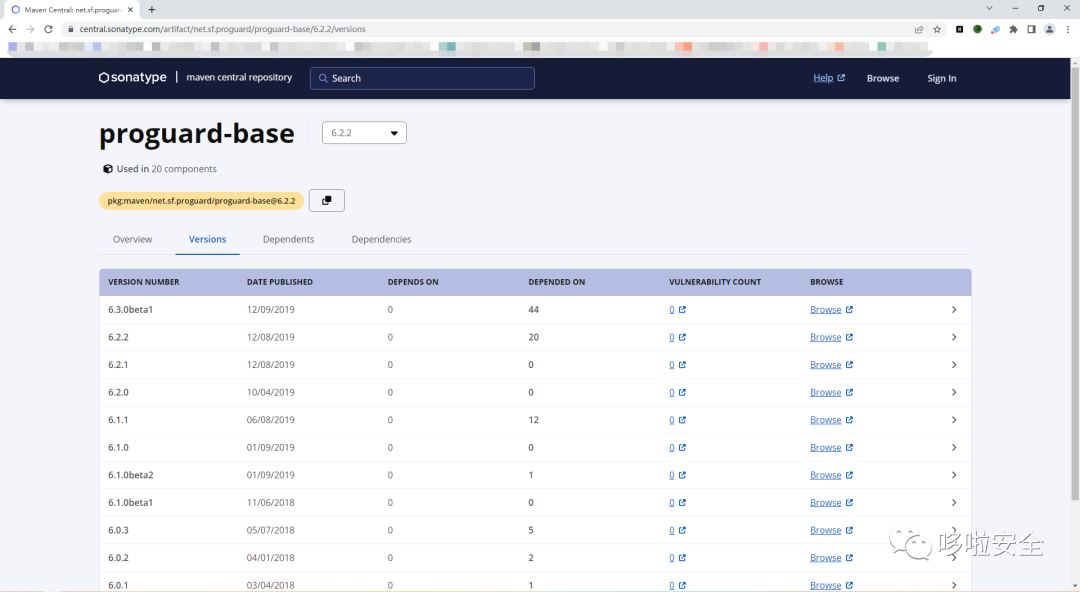The image size is (1080, 592).
Task: Expand row chevron for version 6.3.0beta1
Action: [954, 309]
